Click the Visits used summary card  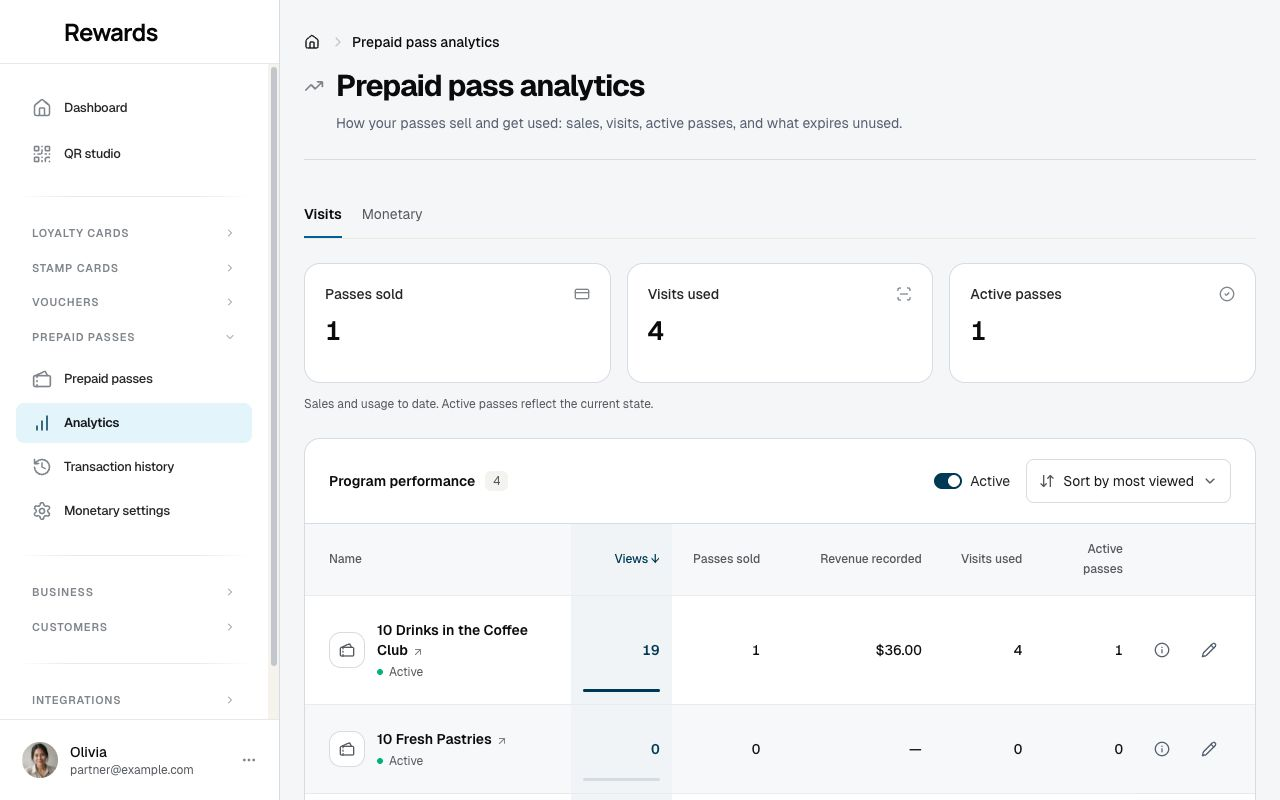click(x=780, y=323)
